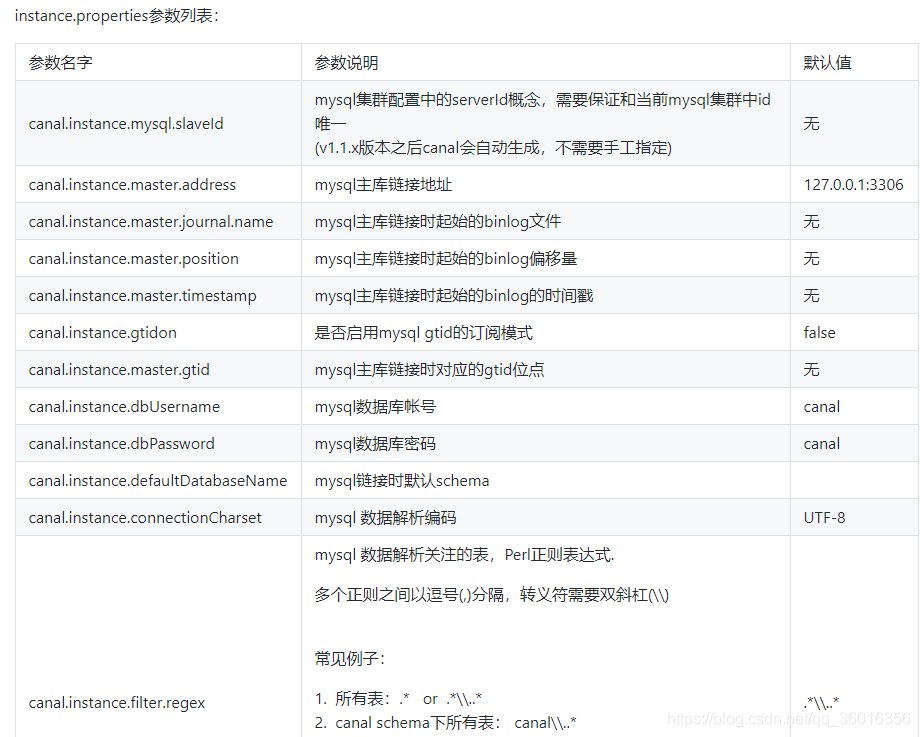Click the canal.instance.mysql.slaveId parameter name
The width and height of the screenshot is (920, 737).
[126, 124]
